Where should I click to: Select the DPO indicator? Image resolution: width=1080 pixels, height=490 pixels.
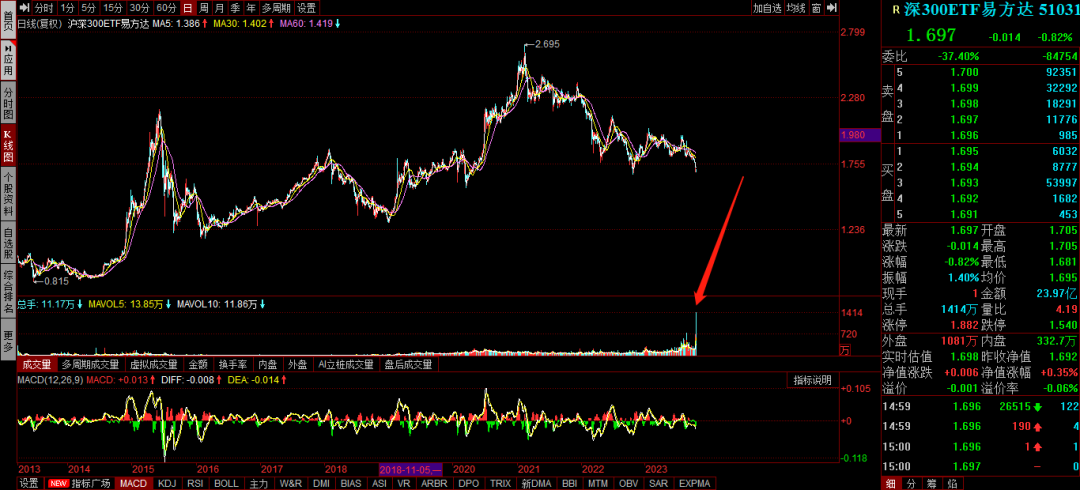468,484
